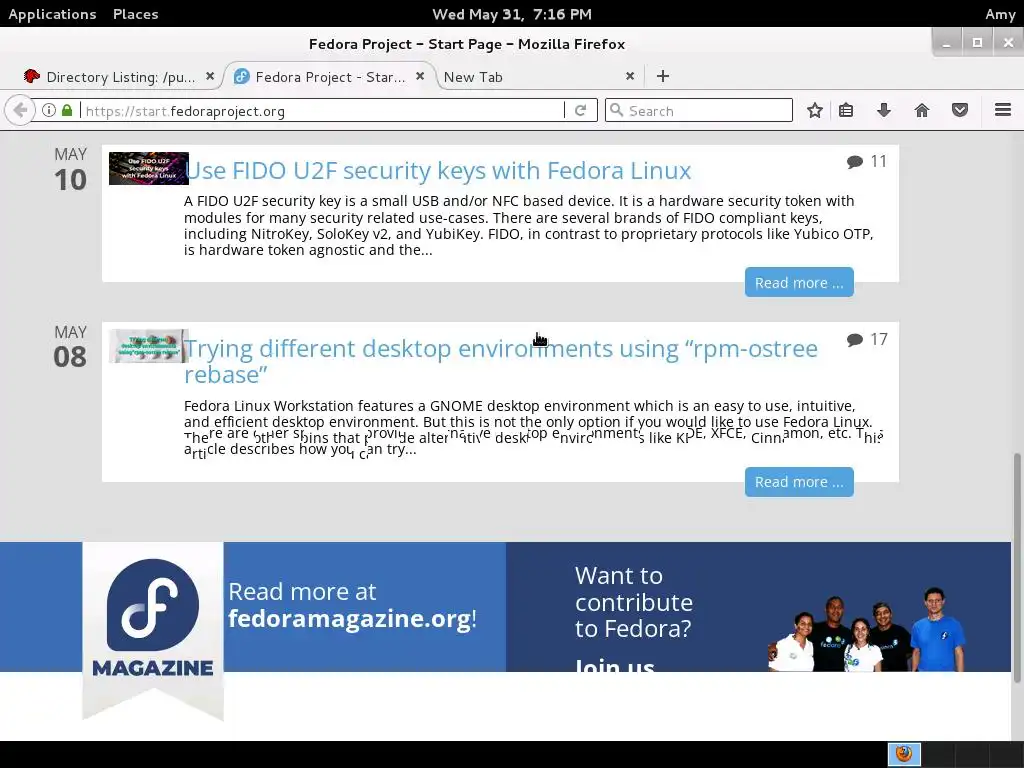Open a new tab with plus button
Image resolution: width=1024 pixels, height=768 pixels.
(x=663, y=76)
